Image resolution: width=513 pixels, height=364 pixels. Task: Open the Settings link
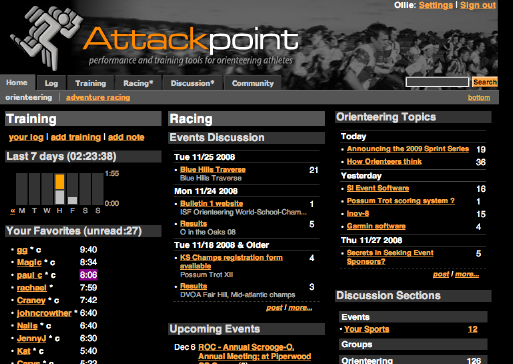pyautogui.click(x=436, y=5)
